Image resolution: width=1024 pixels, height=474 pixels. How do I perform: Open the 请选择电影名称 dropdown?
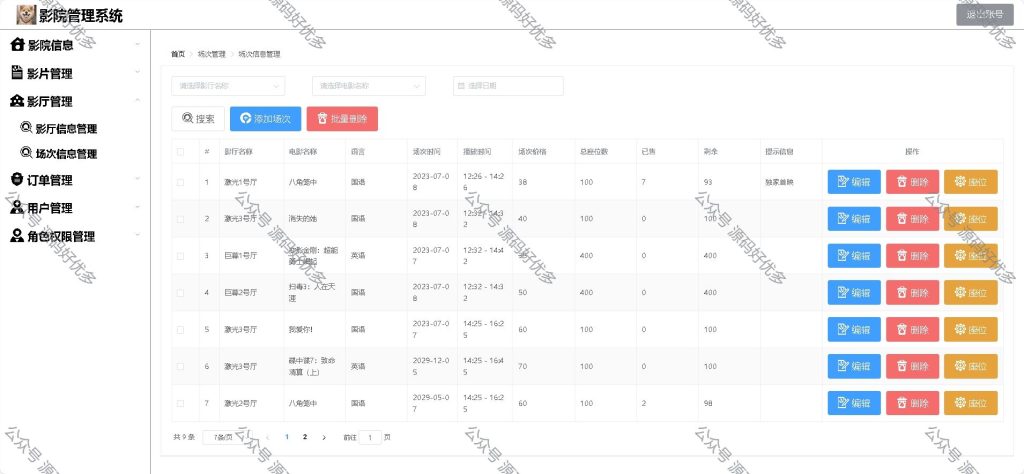368,86
